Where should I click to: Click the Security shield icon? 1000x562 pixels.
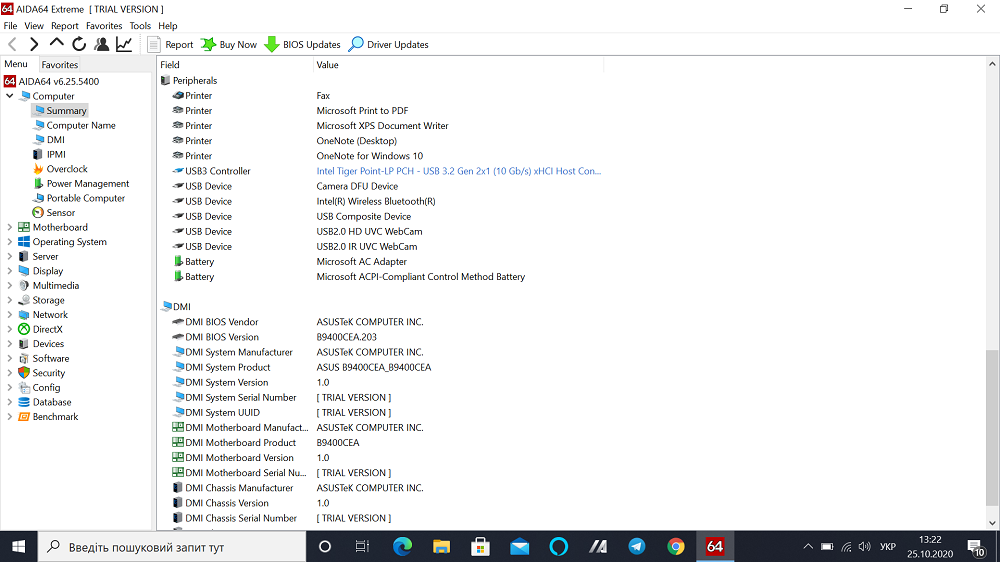tap(24, 373)
